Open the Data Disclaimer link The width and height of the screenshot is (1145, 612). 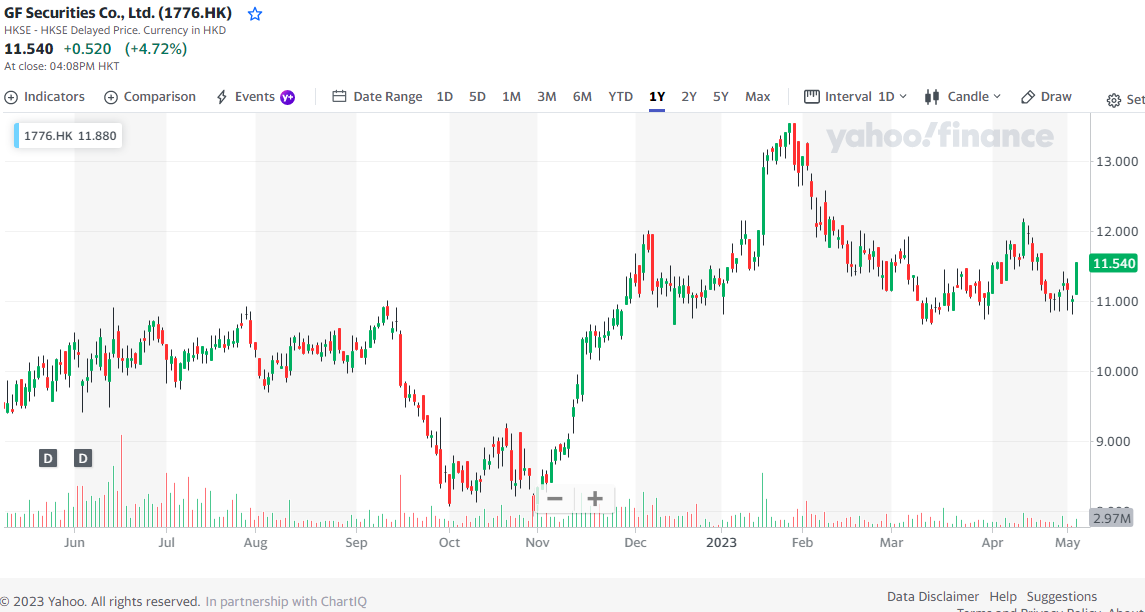pyautogui.click(x=933, y=597)
